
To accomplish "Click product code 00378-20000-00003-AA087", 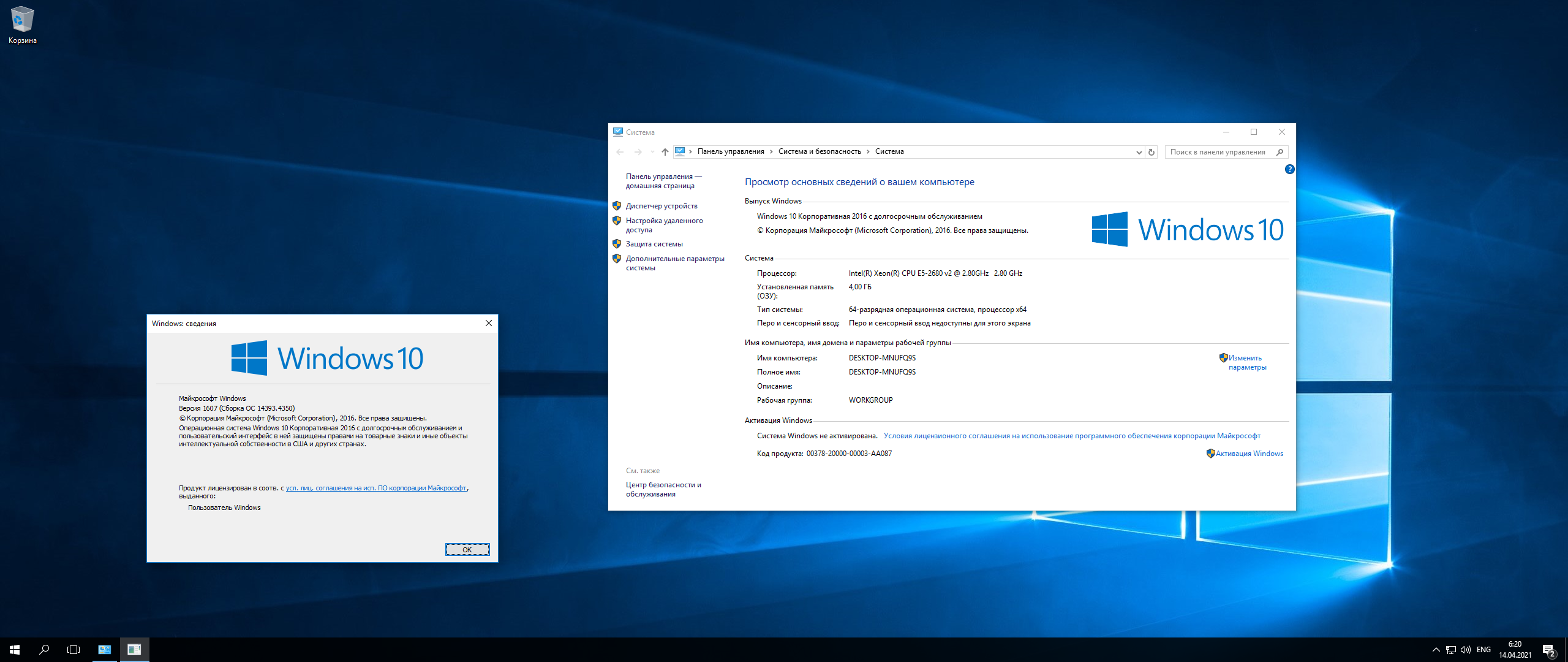I will pos(849,454).
